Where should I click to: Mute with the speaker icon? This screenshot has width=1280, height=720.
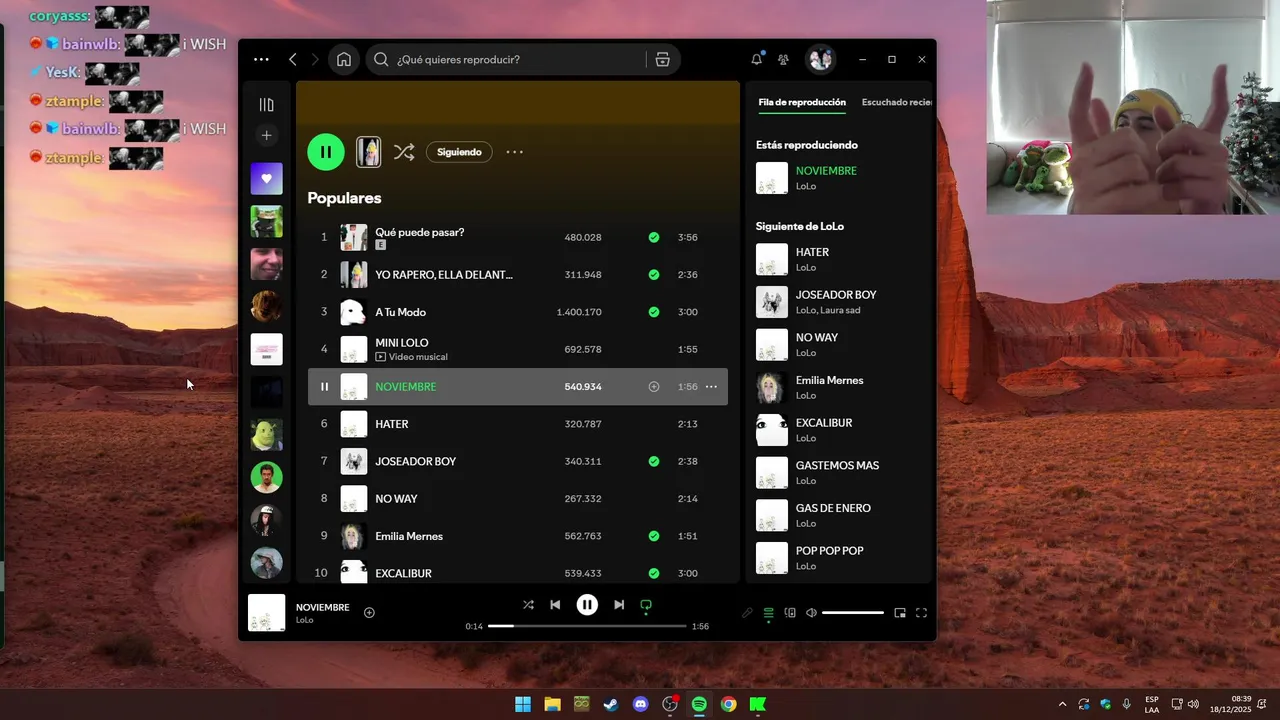811,613
